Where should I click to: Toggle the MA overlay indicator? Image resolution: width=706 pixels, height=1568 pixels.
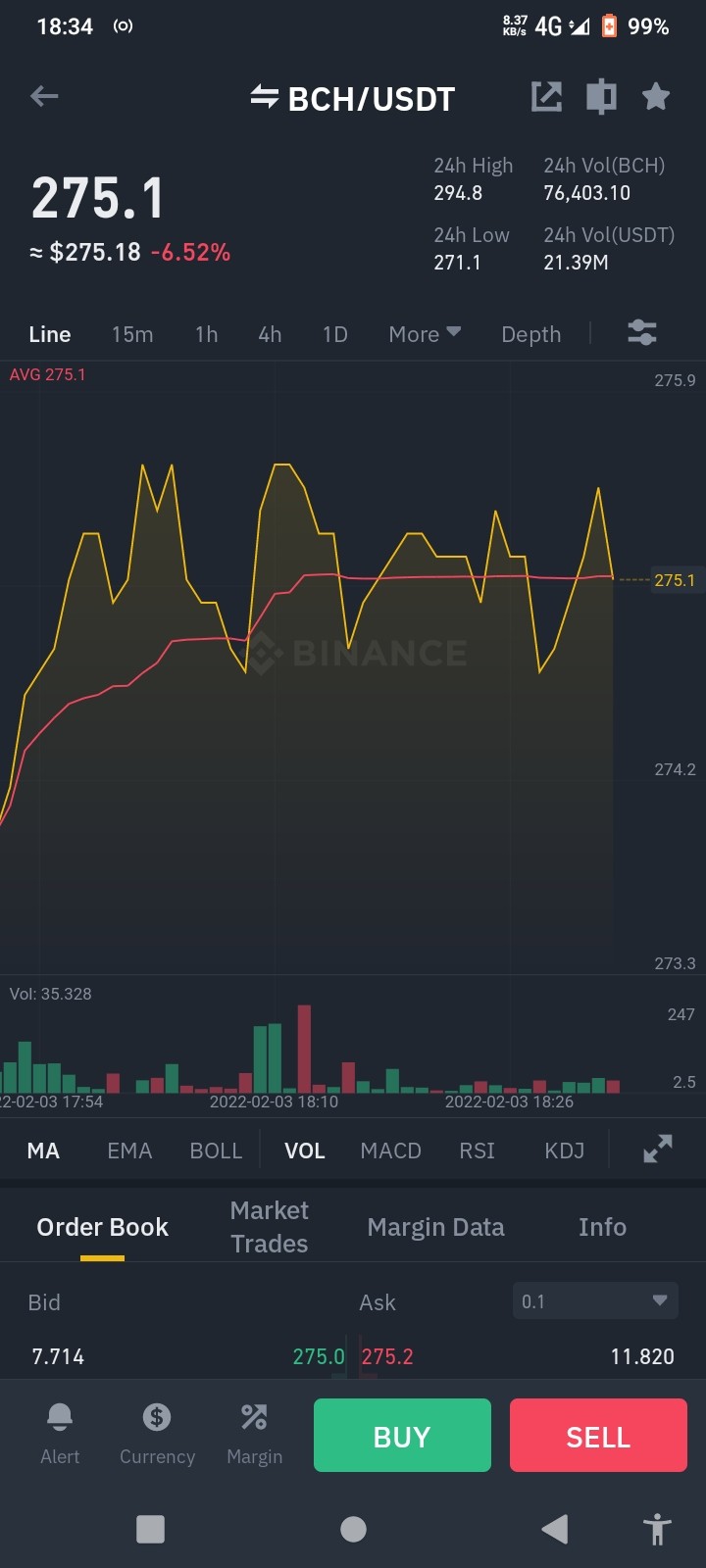[x=43, y=1151]
